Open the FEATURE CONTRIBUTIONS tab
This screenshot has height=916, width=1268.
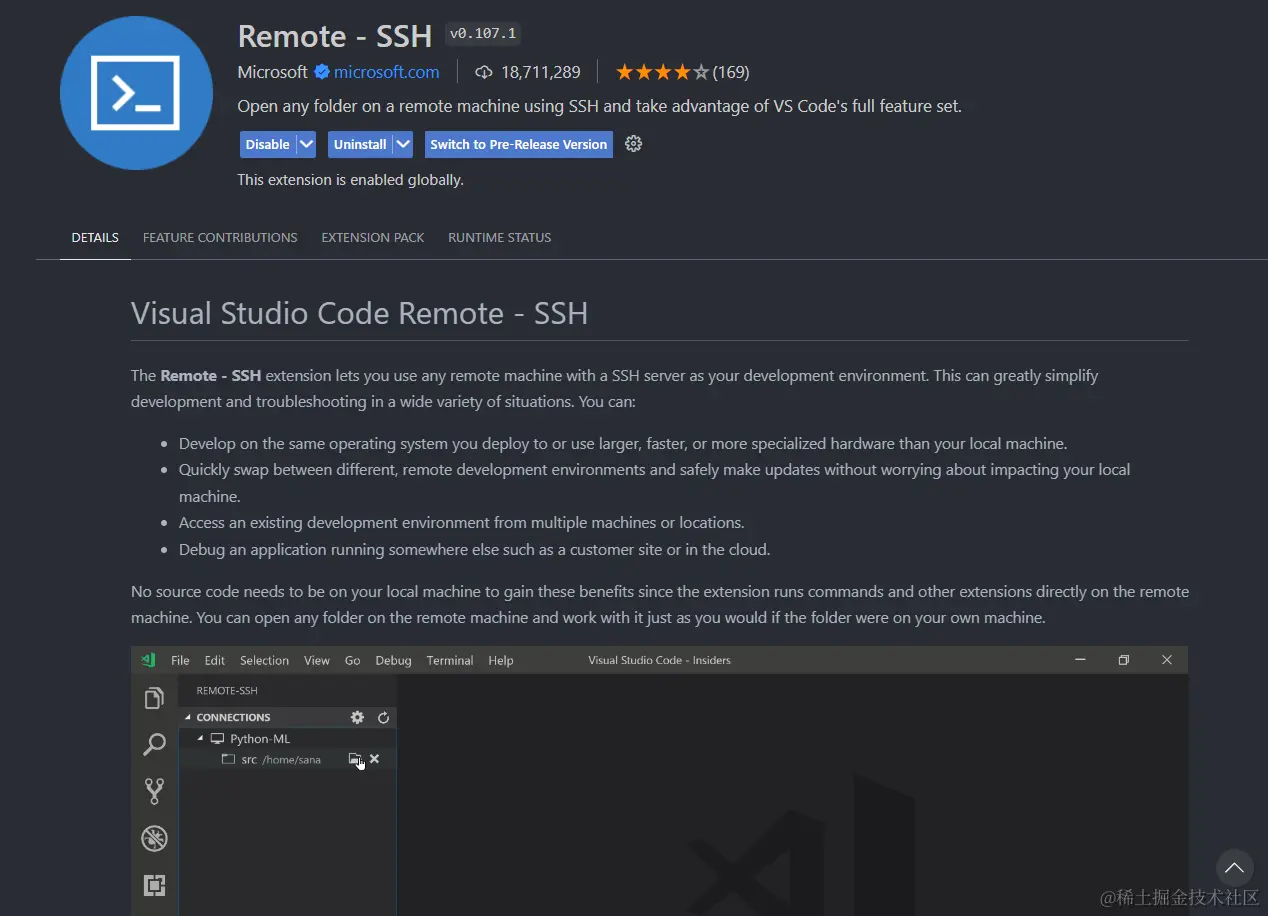click(x=220, y=238)
